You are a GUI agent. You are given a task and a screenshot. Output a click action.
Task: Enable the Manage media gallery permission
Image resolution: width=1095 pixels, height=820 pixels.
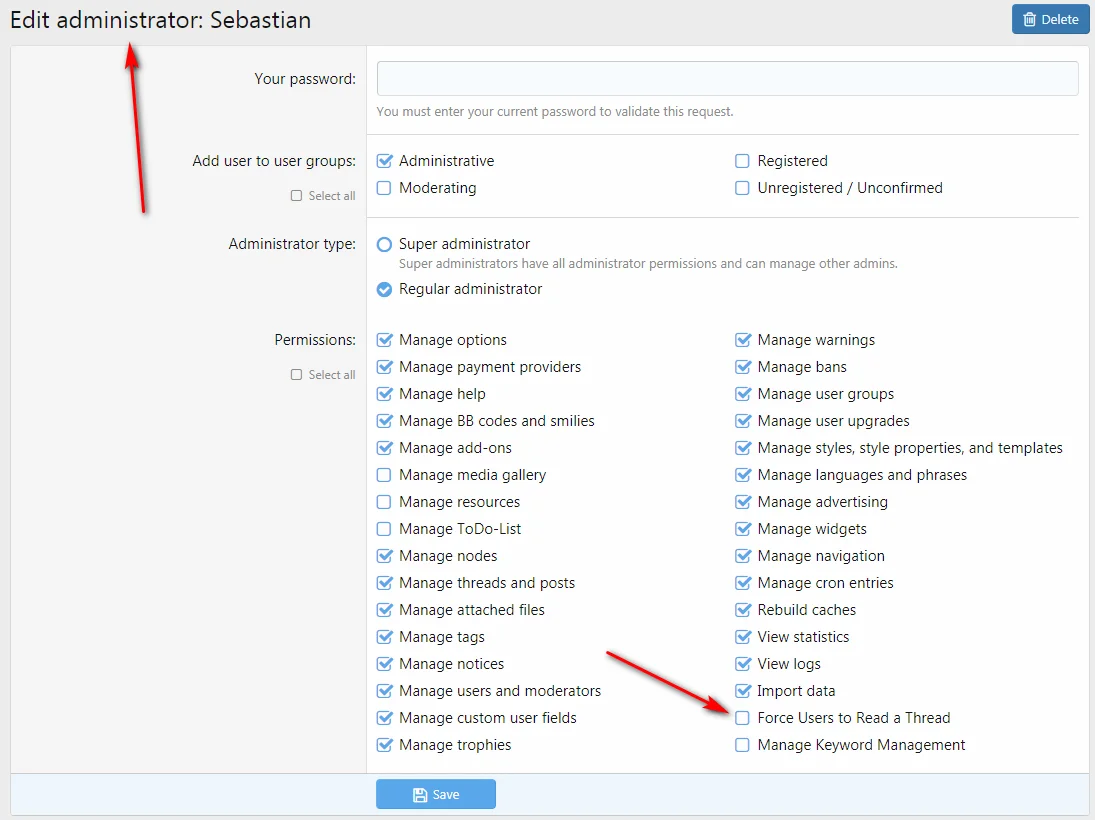tap(384, 475)
